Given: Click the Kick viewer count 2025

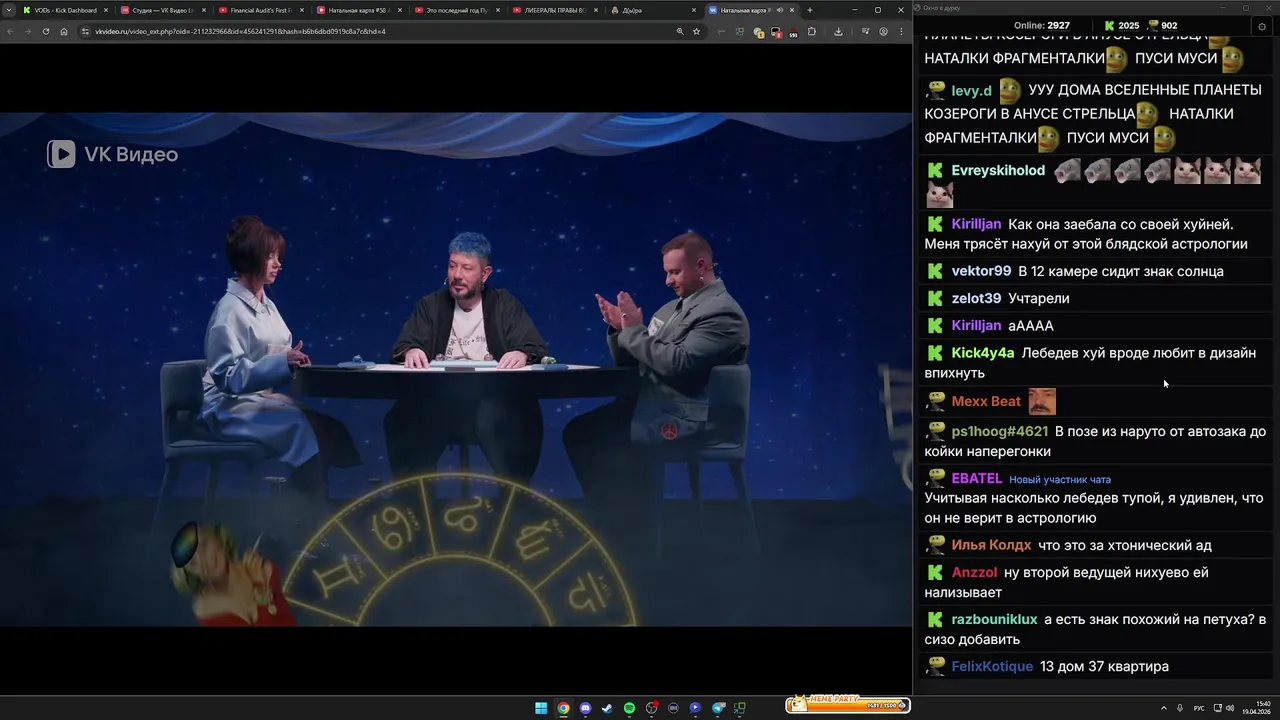Looking at the screenshot, I should pyautogui.click(x=1121, y=25).
